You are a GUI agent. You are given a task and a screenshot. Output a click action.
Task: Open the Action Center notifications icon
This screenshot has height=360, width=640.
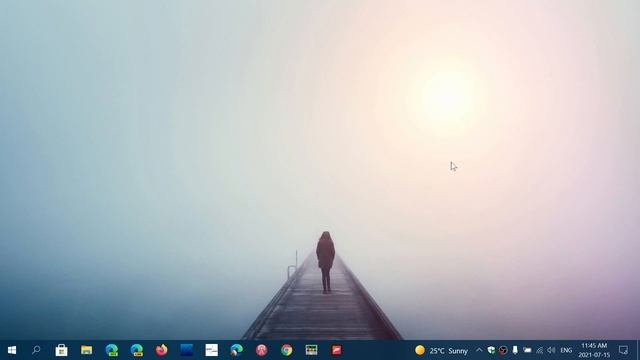[623, 350]
